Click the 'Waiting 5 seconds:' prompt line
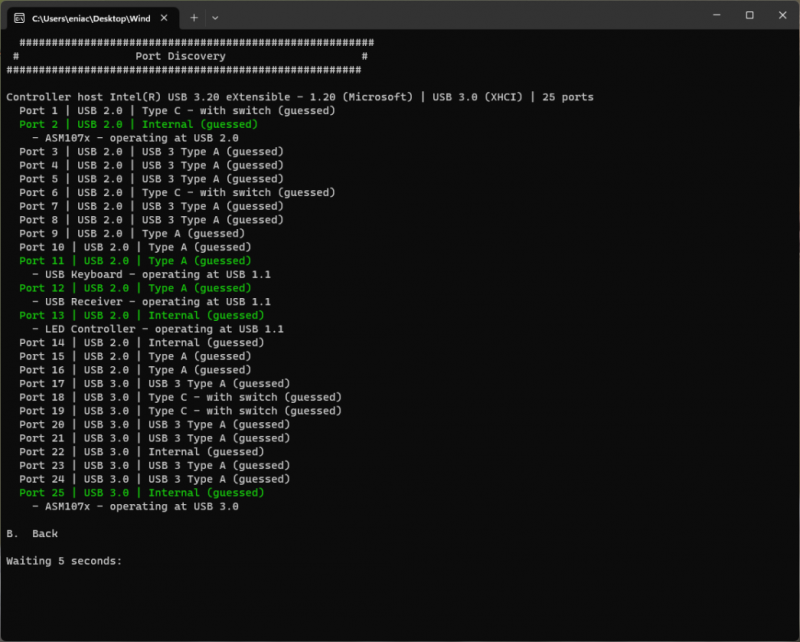This screenshot has width=800, height=642. (x=64, y=561)
